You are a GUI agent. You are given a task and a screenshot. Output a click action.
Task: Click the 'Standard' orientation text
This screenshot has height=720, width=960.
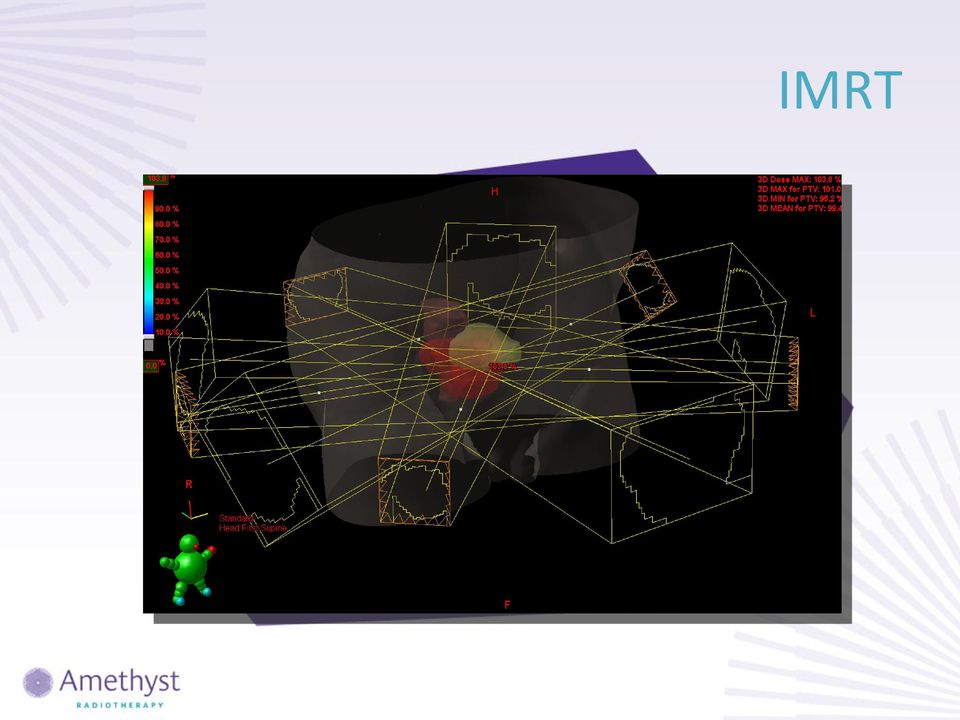(x=236, y=519)
